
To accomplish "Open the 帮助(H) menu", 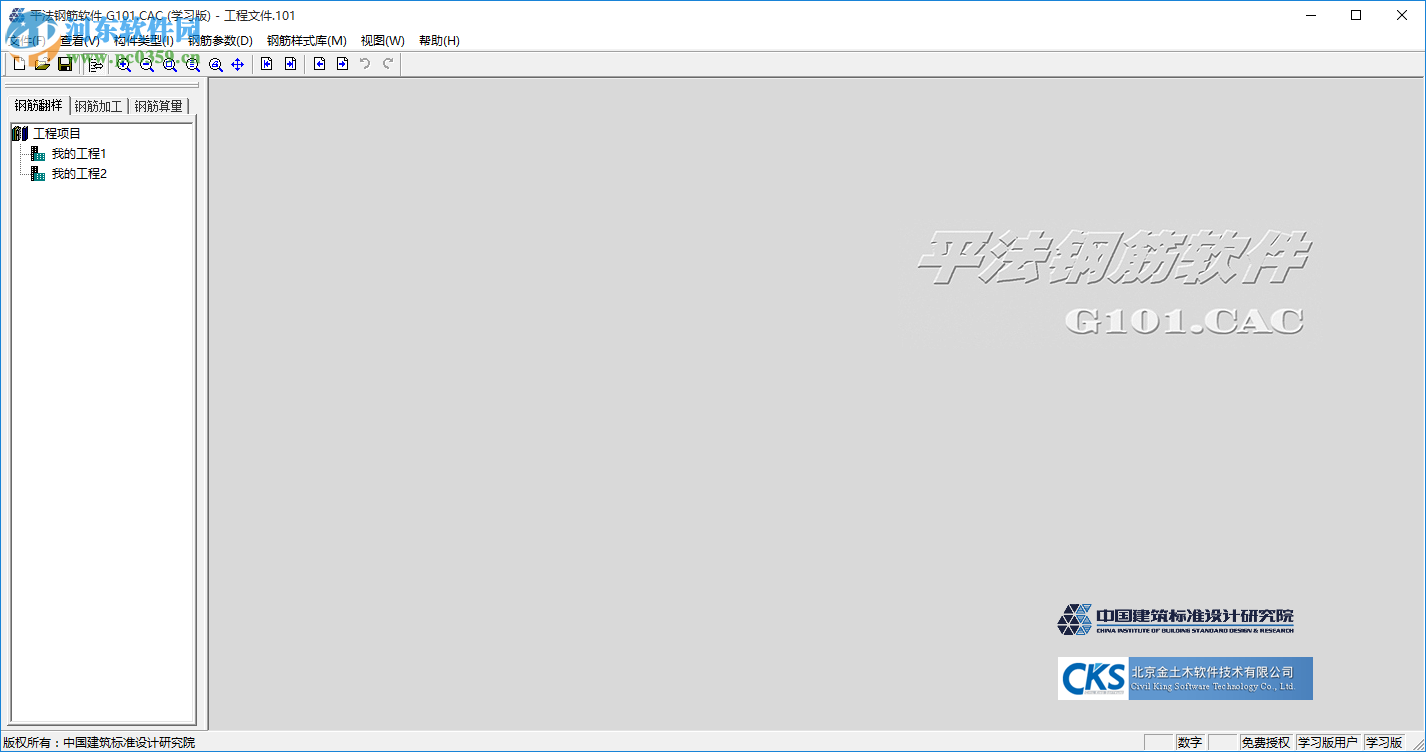I will (x=439, y=41).
